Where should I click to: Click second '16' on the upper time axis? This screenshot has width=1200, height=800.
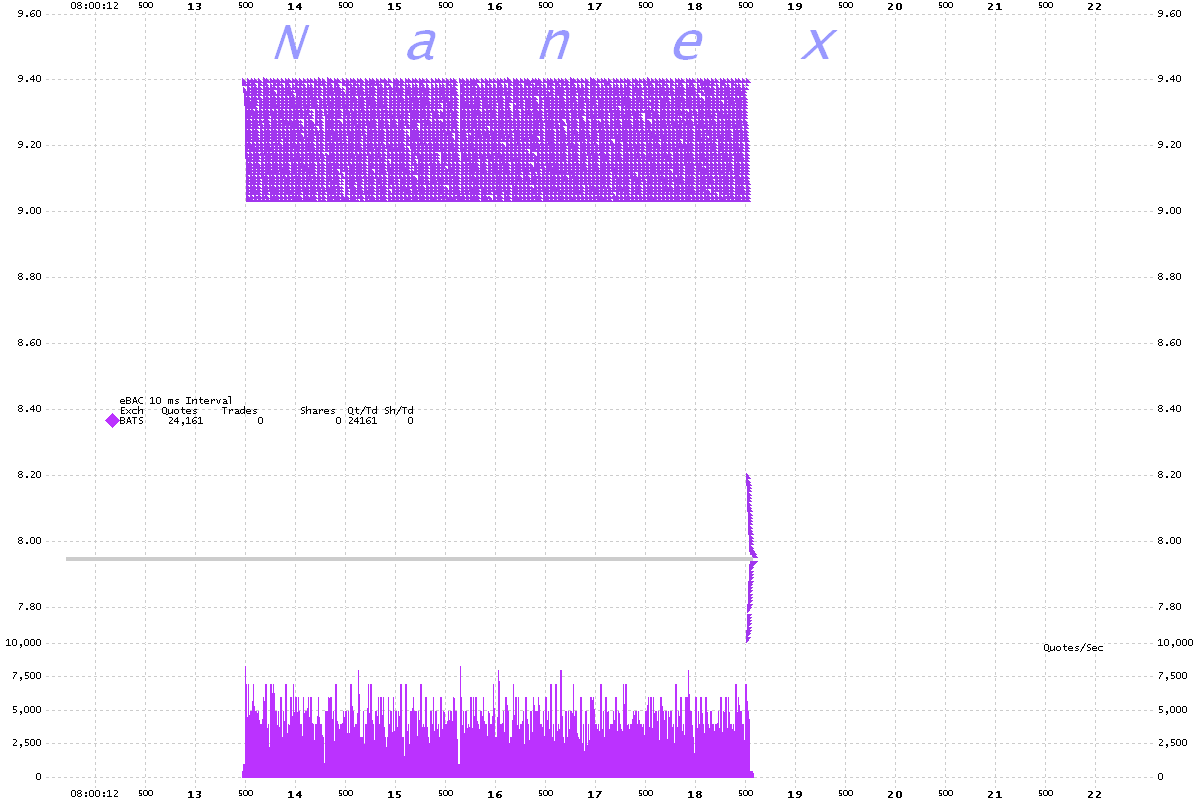pyautogui.click(x=495, y=6)
